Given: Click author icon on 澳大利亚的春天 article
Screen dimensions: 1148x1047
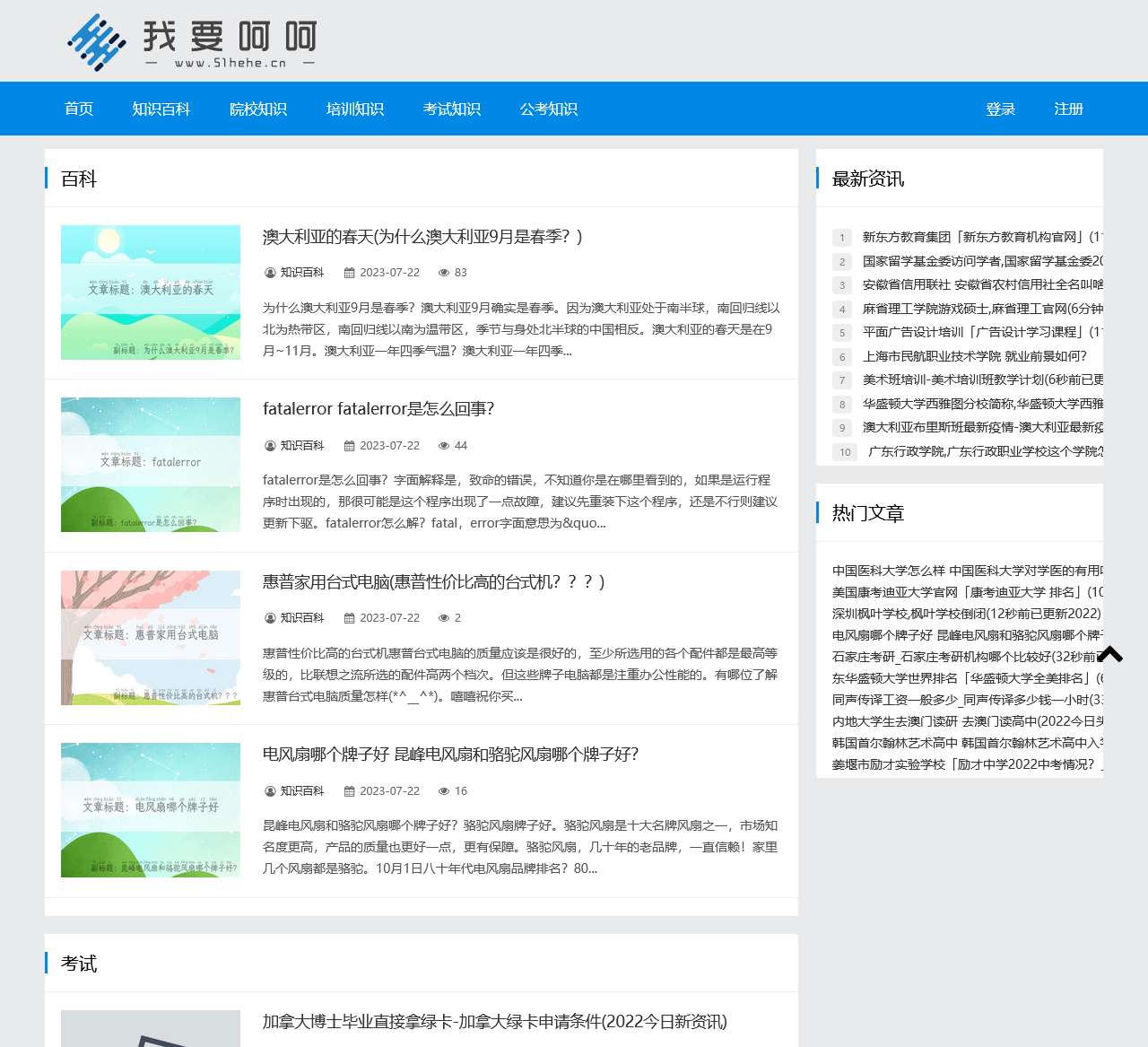Looking at the screenshot, I should [x=270, y=273].
